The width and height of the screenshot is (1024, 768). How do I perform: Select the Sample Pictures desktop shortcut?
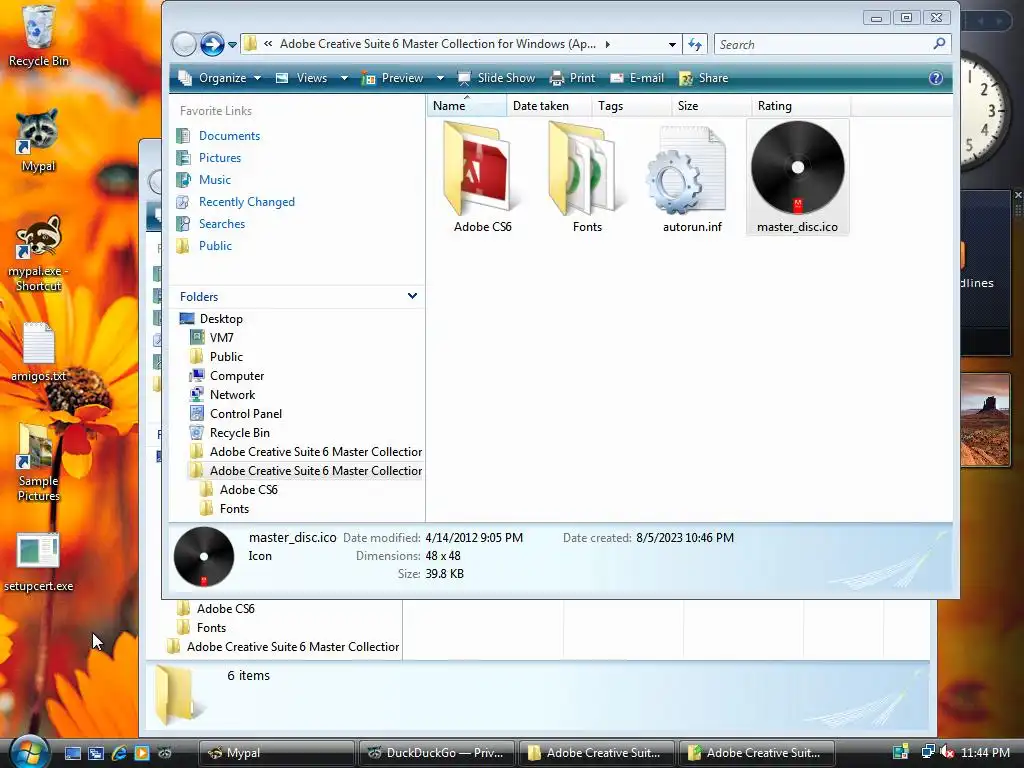38,462
